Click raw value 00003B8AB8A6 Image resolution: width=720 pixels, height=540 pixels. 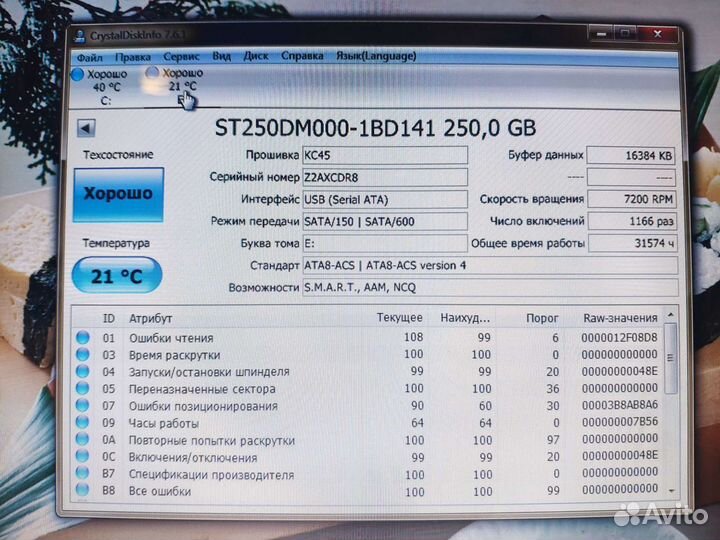(619, 405)
